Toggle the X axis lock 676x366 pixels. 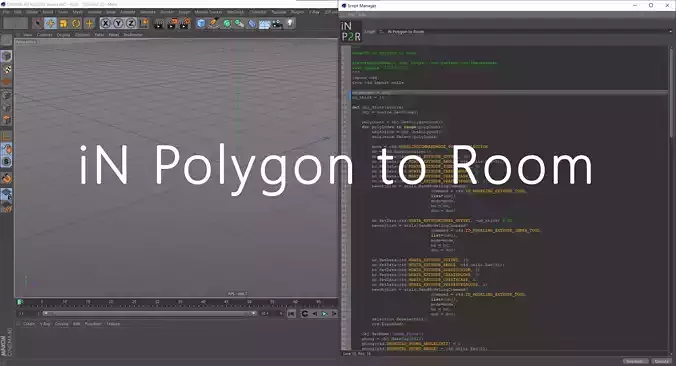[106, 23]
